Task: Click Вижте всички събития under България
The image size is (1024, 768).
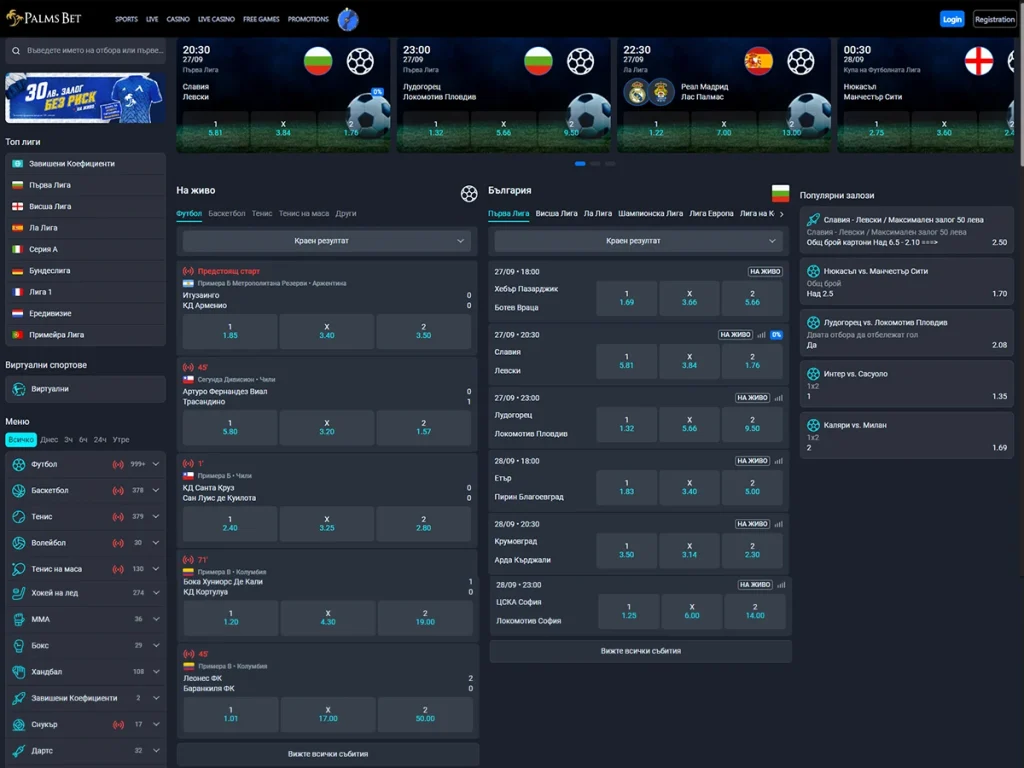Action: 641,651
